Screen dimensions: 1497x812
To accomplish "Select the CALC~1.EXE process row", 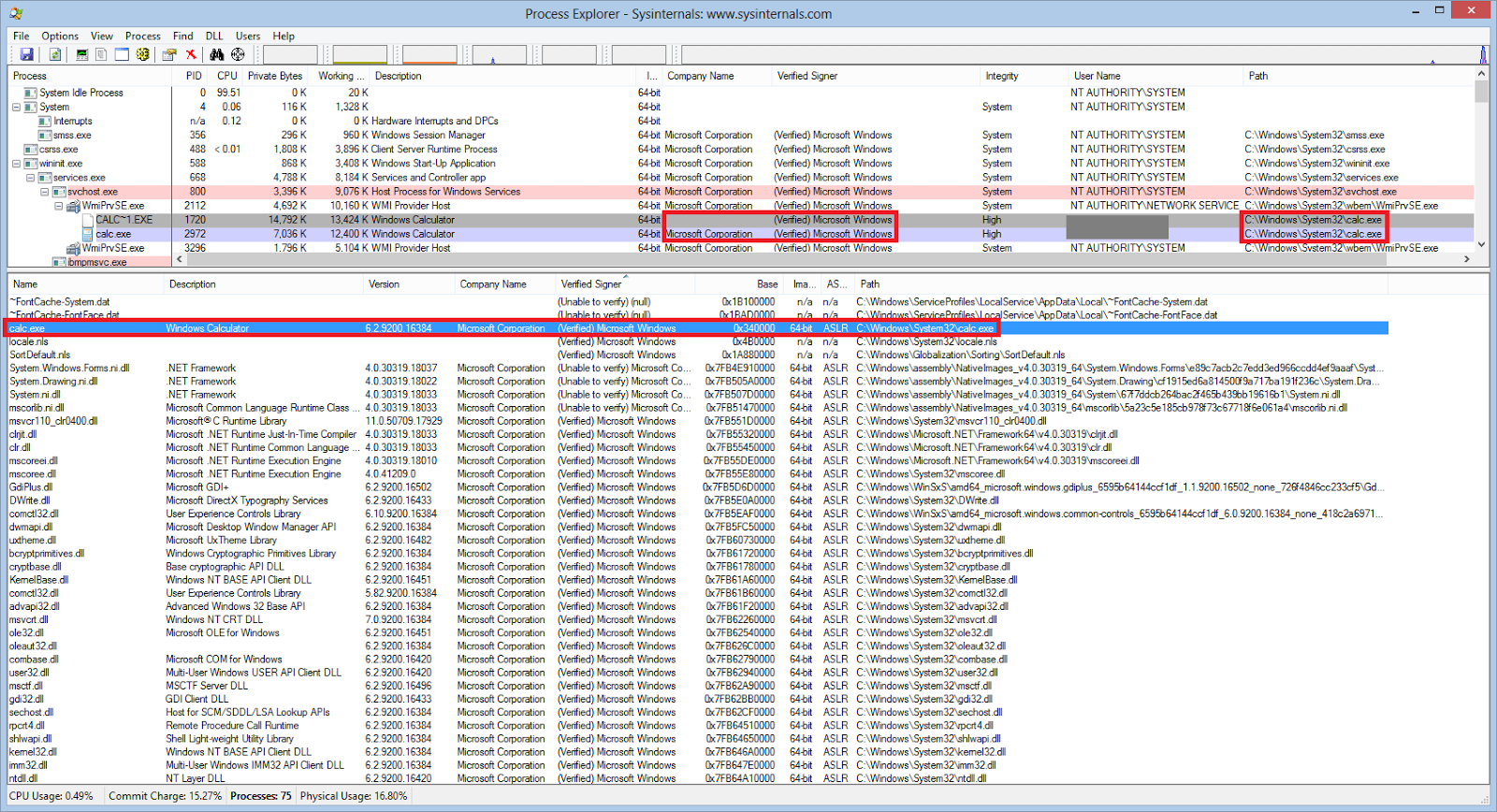I will click(741, 220).
